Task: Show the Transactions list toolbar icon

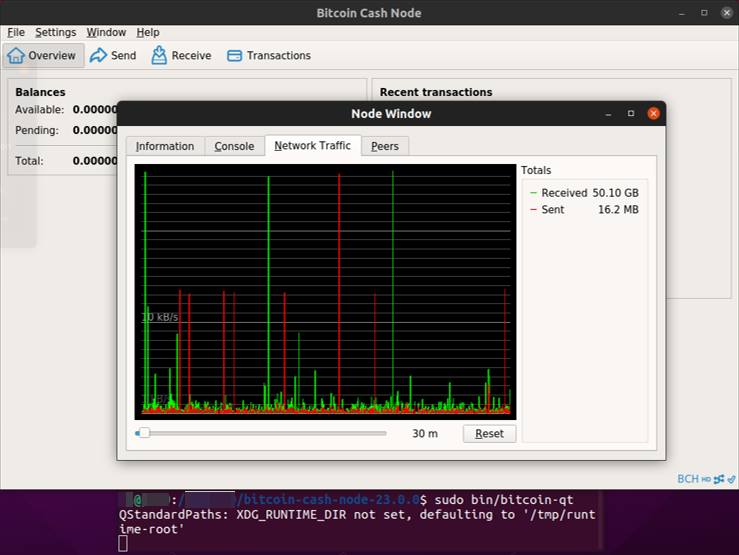Action: [x=235, y=56]
